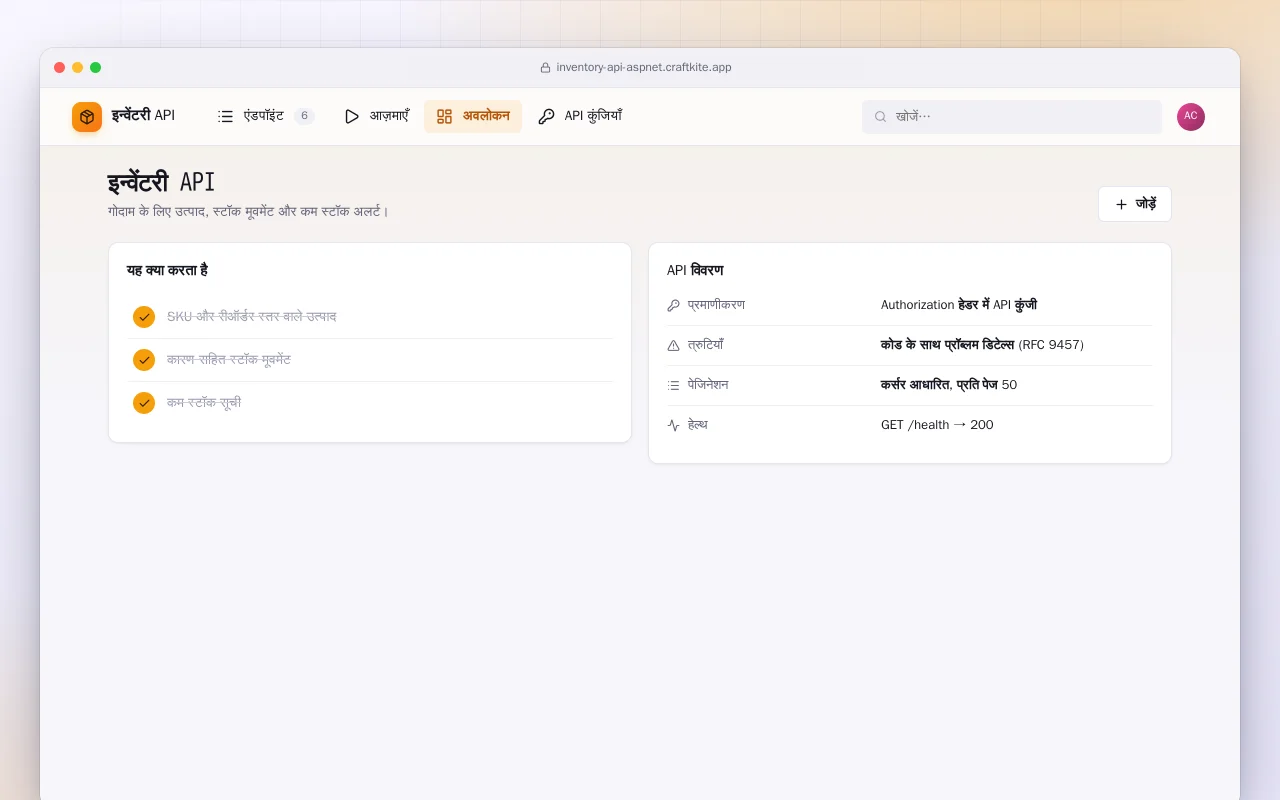This screenshot has height=800, width=1280.
Task: Focus the खोजें search field
Action: click(1012, 117)
